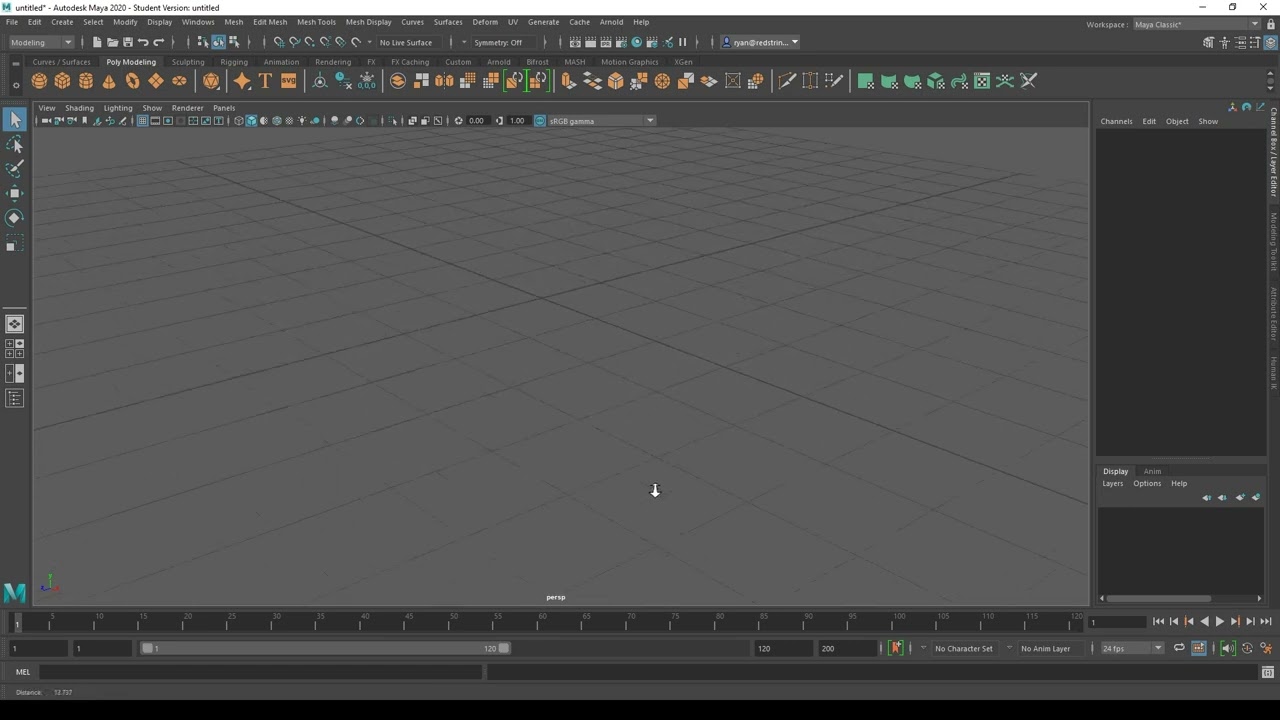Viewport: 1280px width, 720px height.
Task: Toggle the viewport grid display
Action: pyautogui.click(x=142, y=121)
